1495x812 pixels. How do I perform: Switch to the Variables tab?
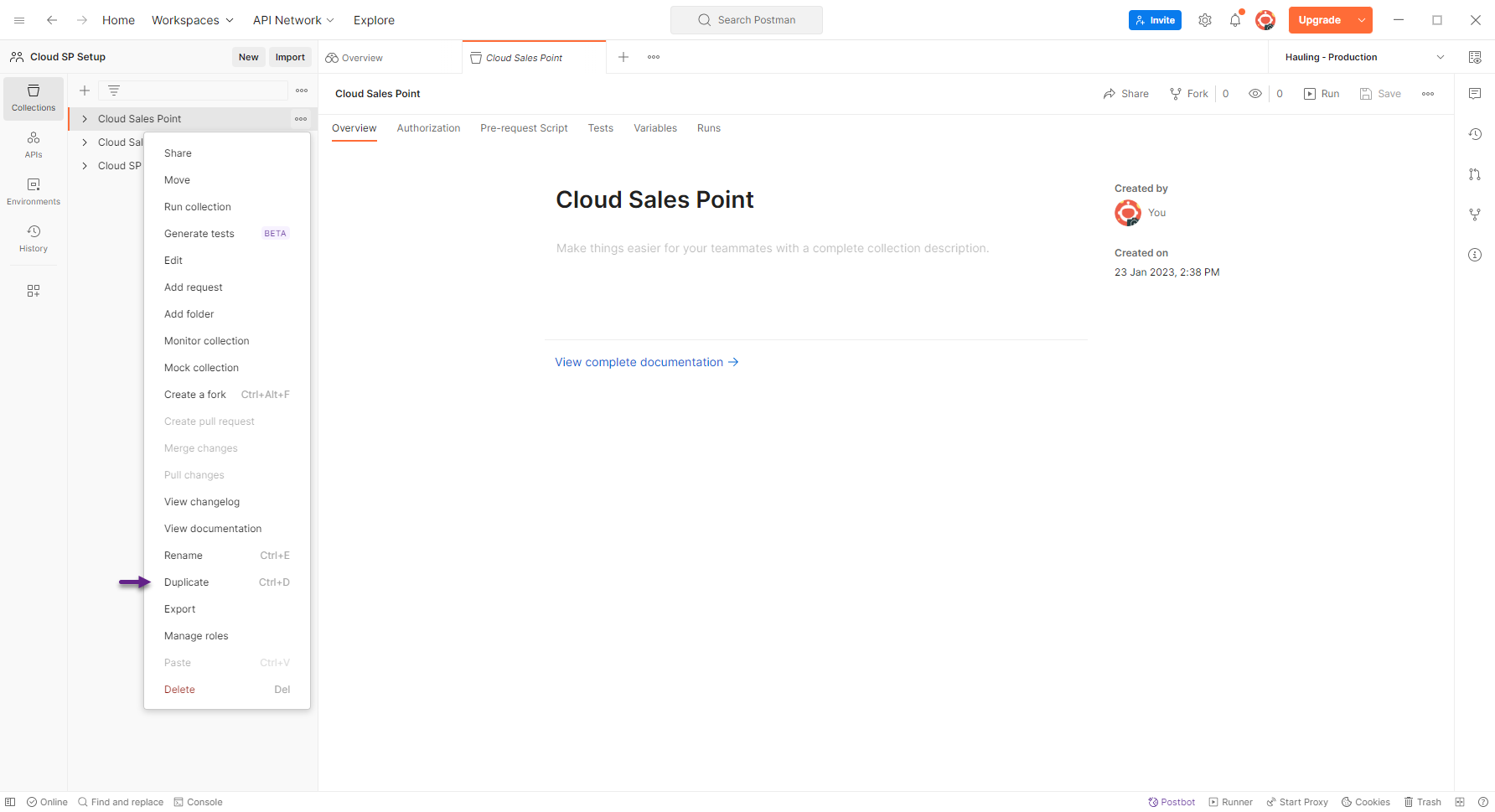655,128
